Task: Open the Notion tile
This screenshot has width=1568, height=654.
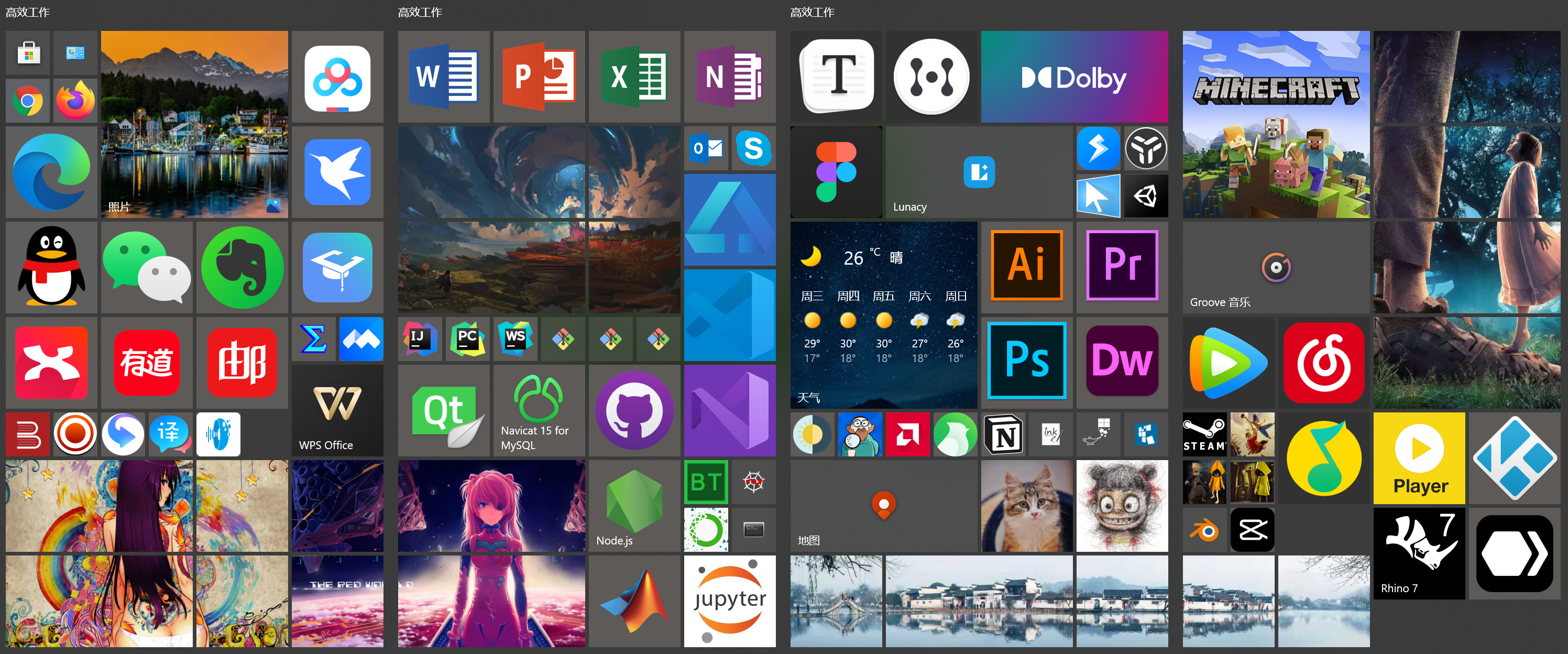Action: [1003, 435]
